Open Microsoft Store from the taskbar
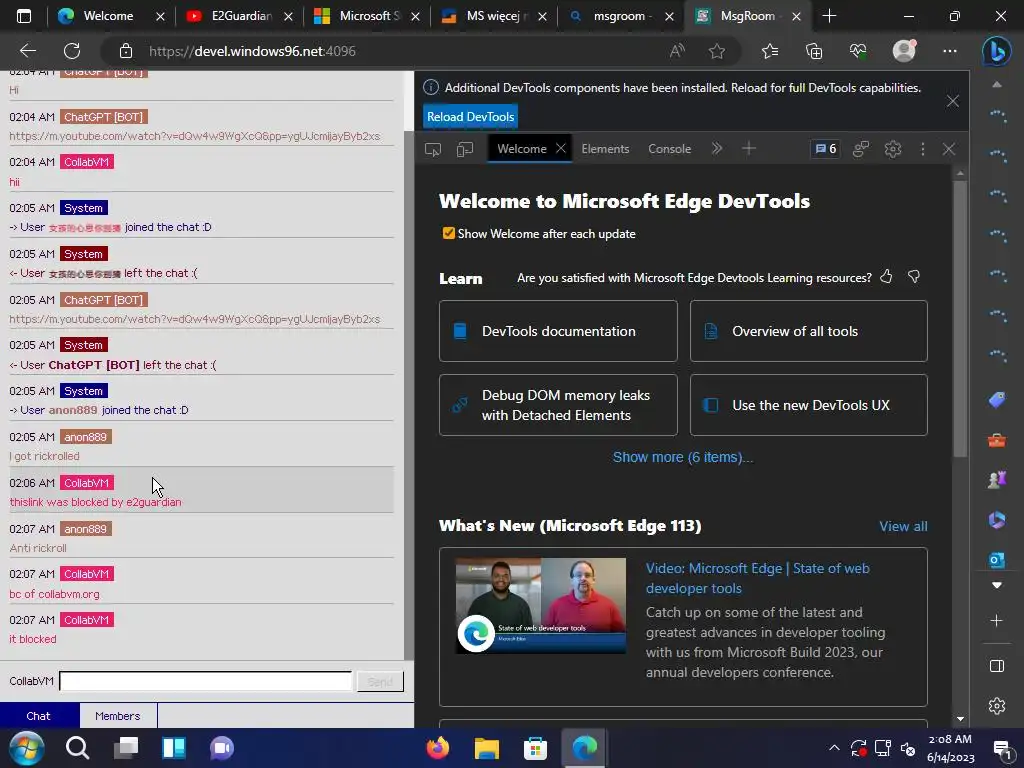The height and width of the screenshot is (768, 1024). 535,748
